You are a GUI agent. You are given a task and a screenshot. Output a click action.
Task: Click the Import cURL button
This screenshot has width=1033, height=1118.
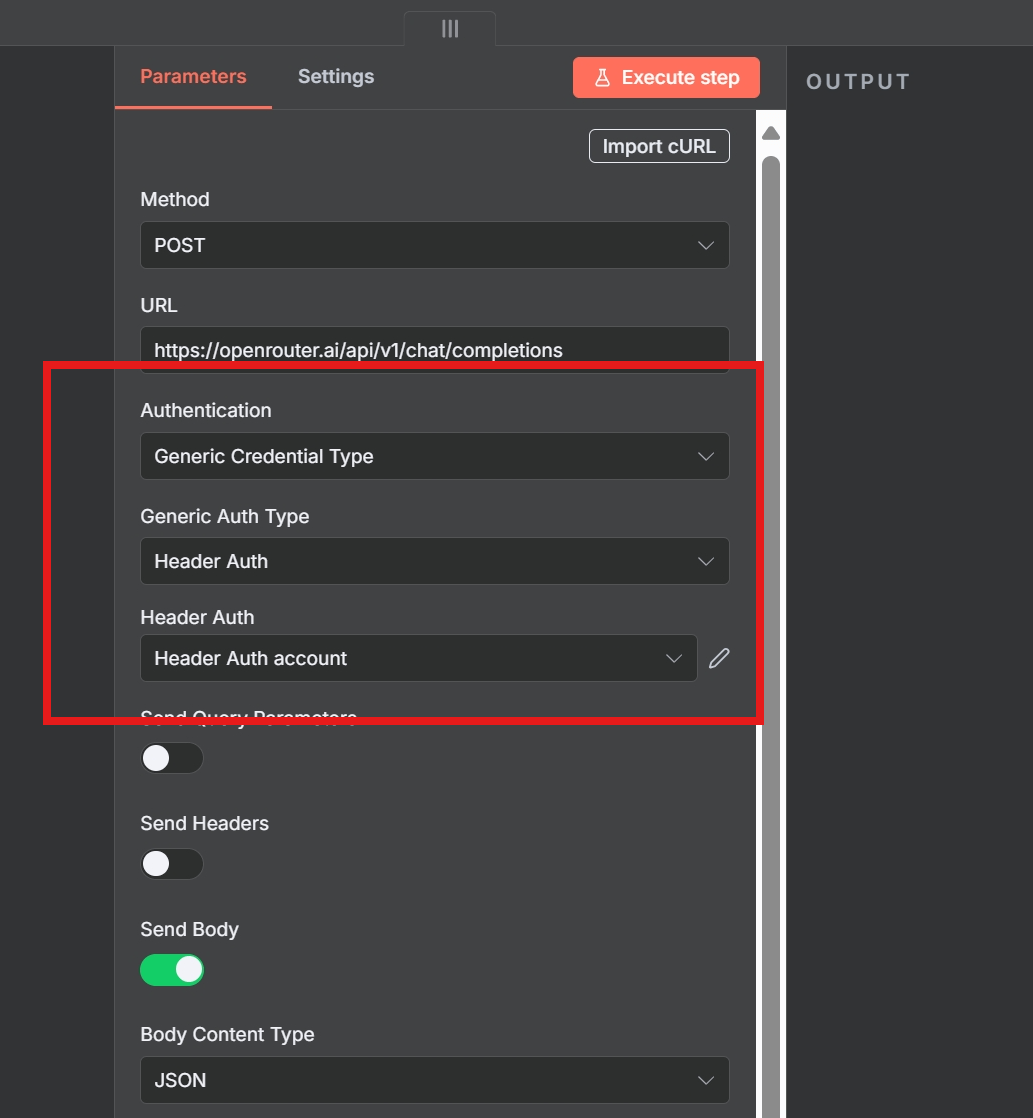pyautogui.click(x=658, y=146)
